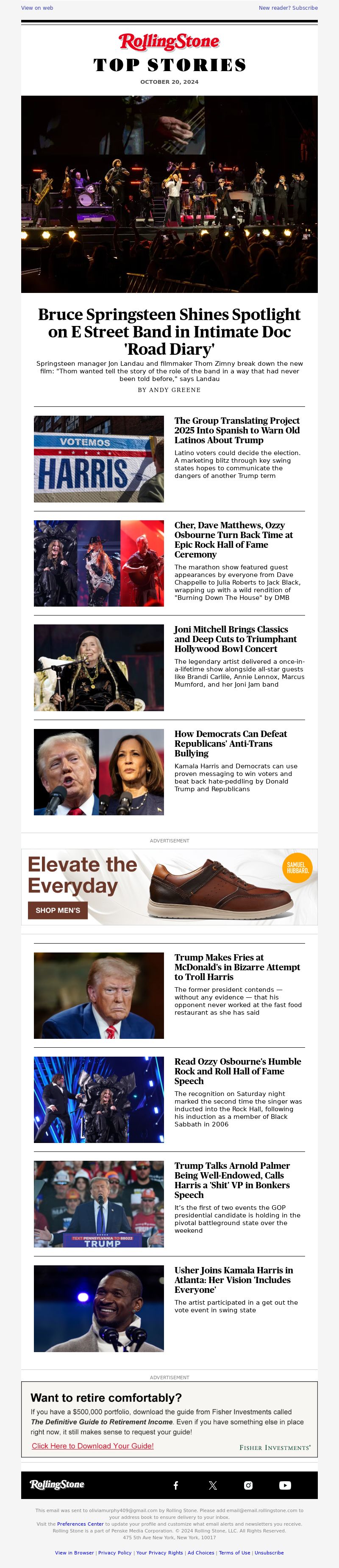339x1568 pixels.
Task: Click the View on web link
Action: point(37,8)
